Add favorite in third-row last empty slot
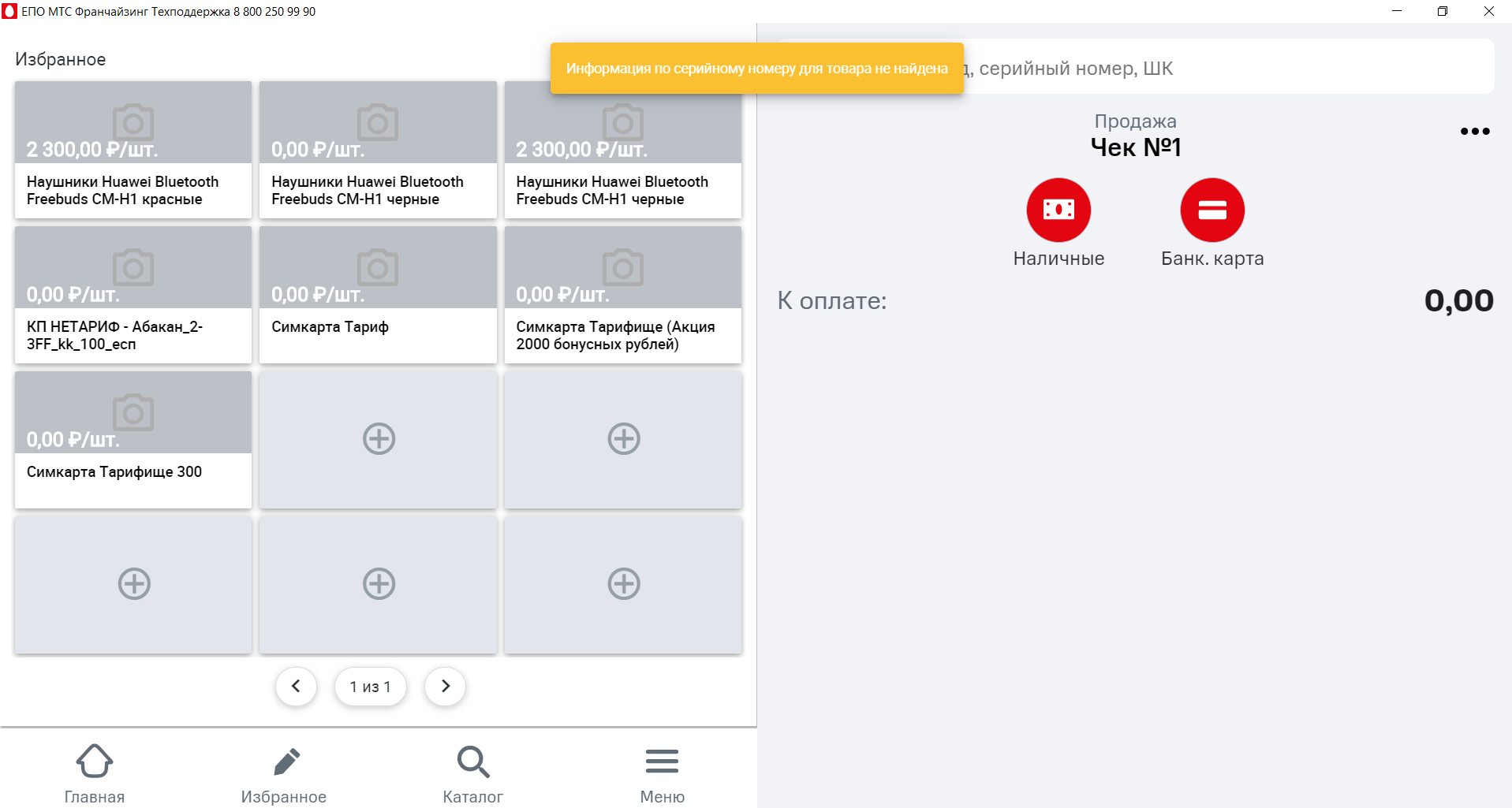 click(624, 439)
